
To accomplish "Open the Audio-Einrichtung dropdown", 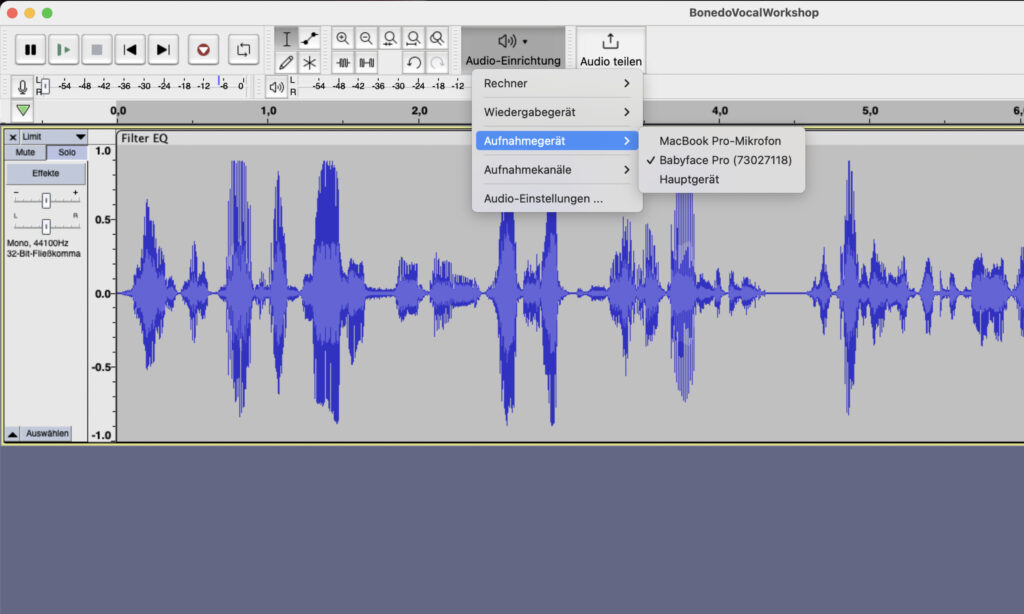I will point(513,49).
